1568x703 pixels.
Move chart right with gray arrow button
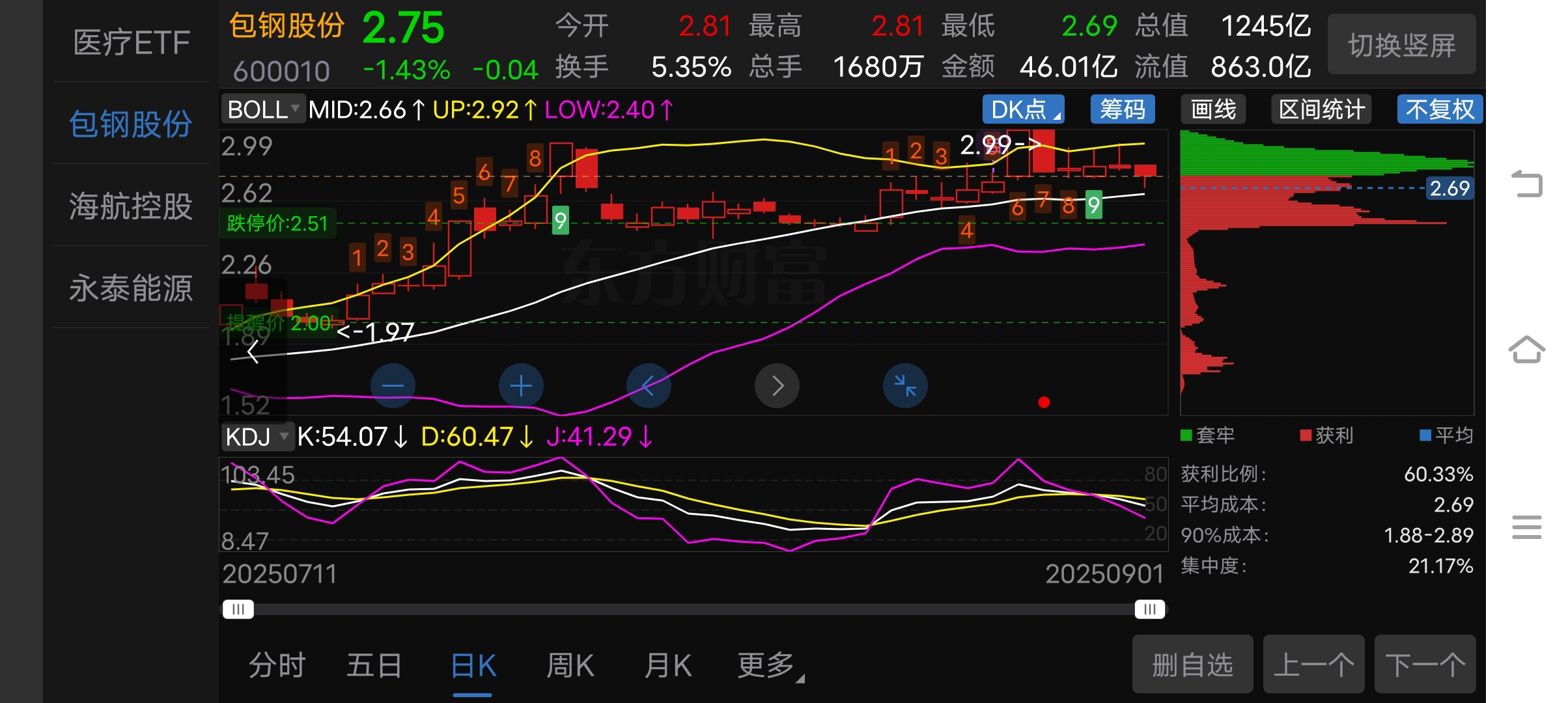click(777, 386)
